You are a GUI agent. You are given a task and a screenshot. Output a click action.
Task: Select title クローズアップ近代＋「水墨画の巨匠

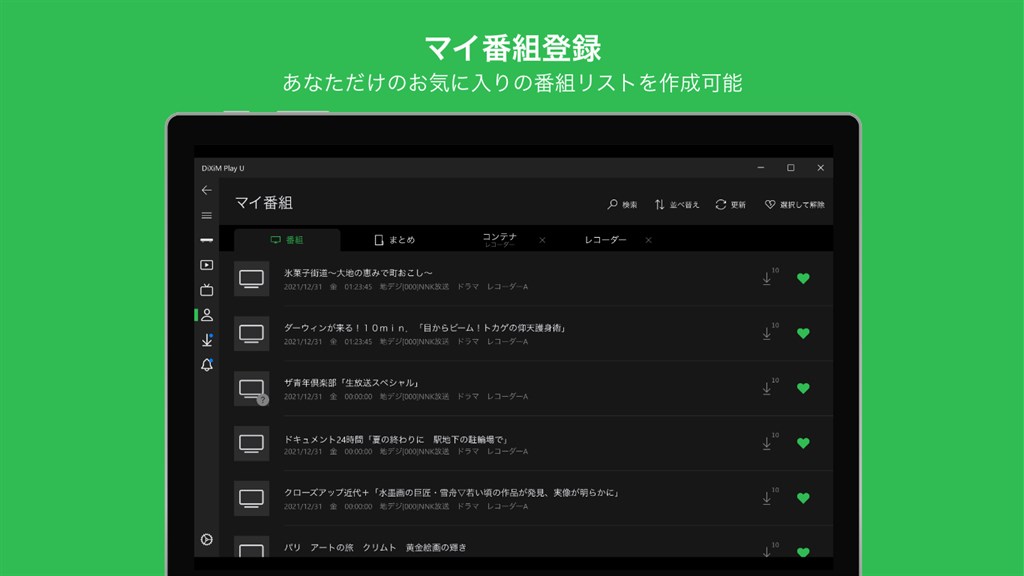coord(451,492)
